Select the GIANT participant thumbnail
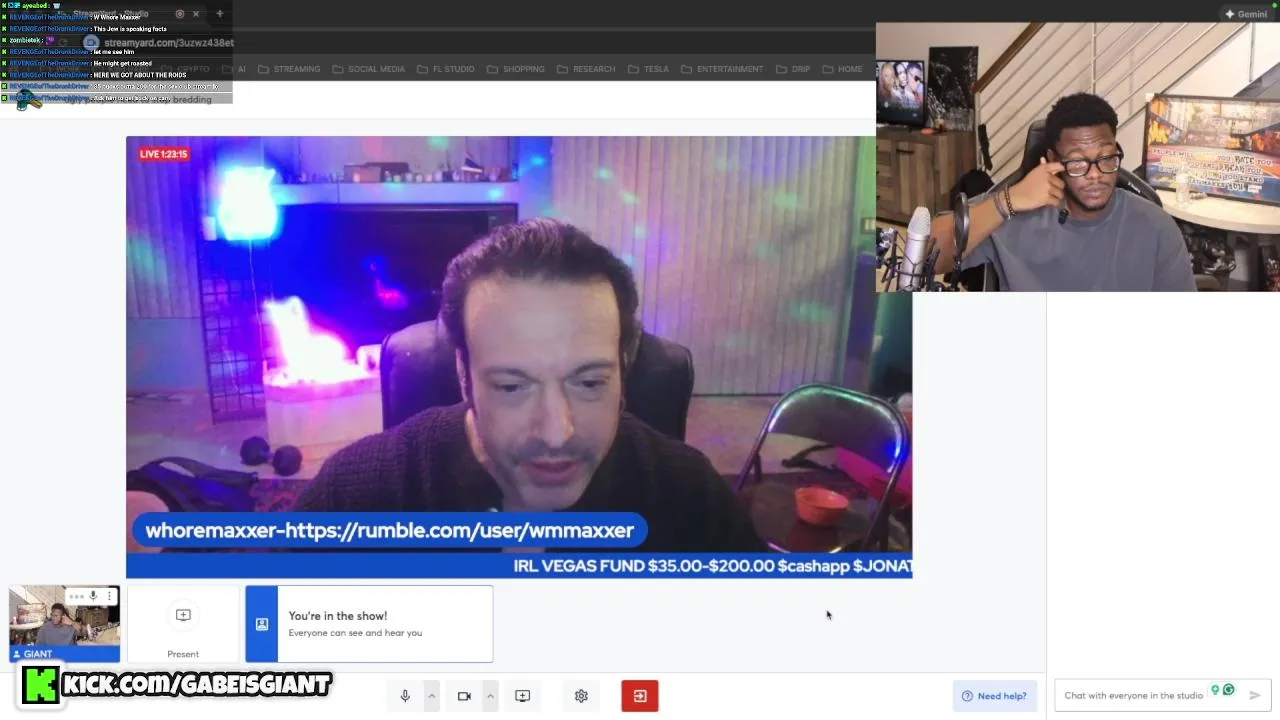Image resolution: width=1280 pixels, height=720 pixels. [64, 624]
